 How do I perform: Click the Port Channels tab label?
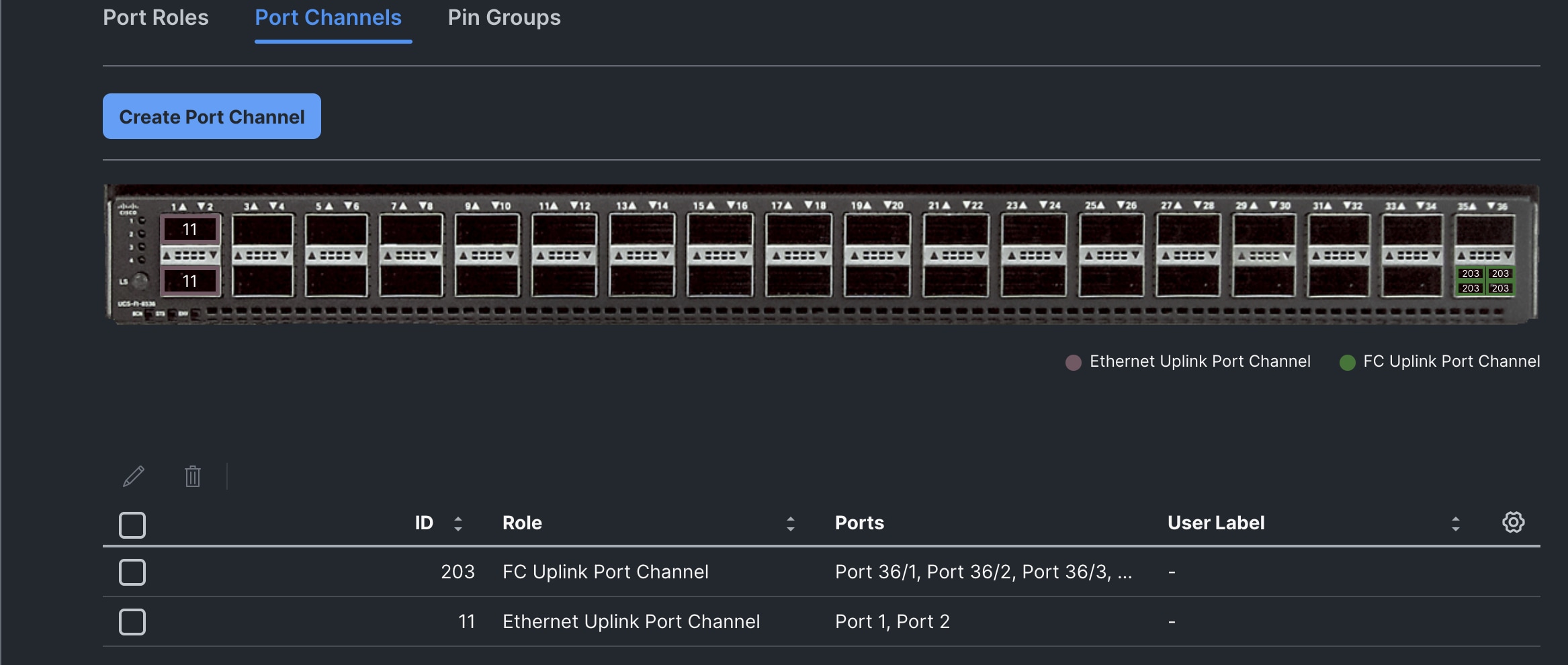(328, 18)
